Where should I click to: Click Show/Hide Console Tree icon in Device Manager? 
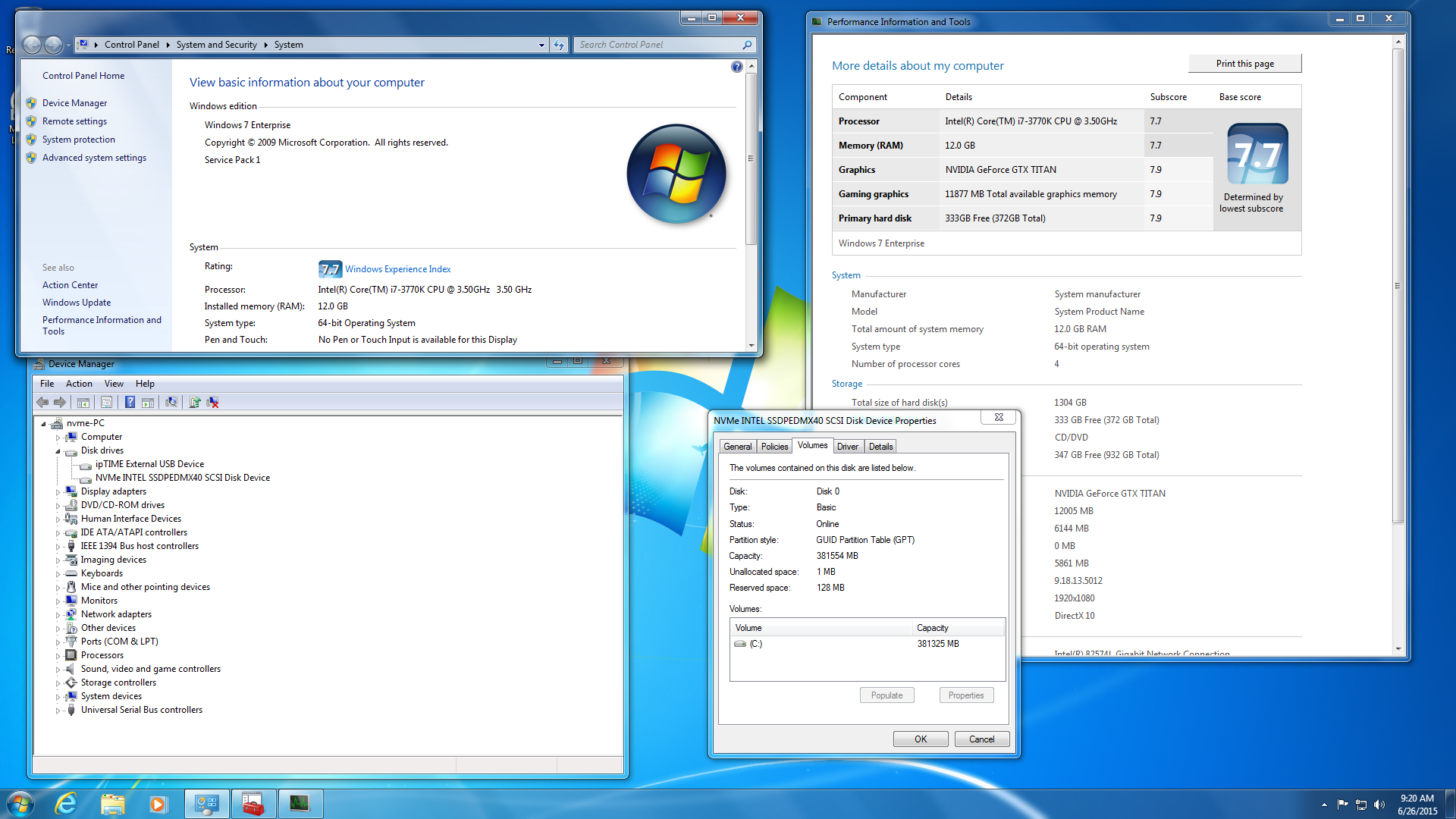pos(83,403)
